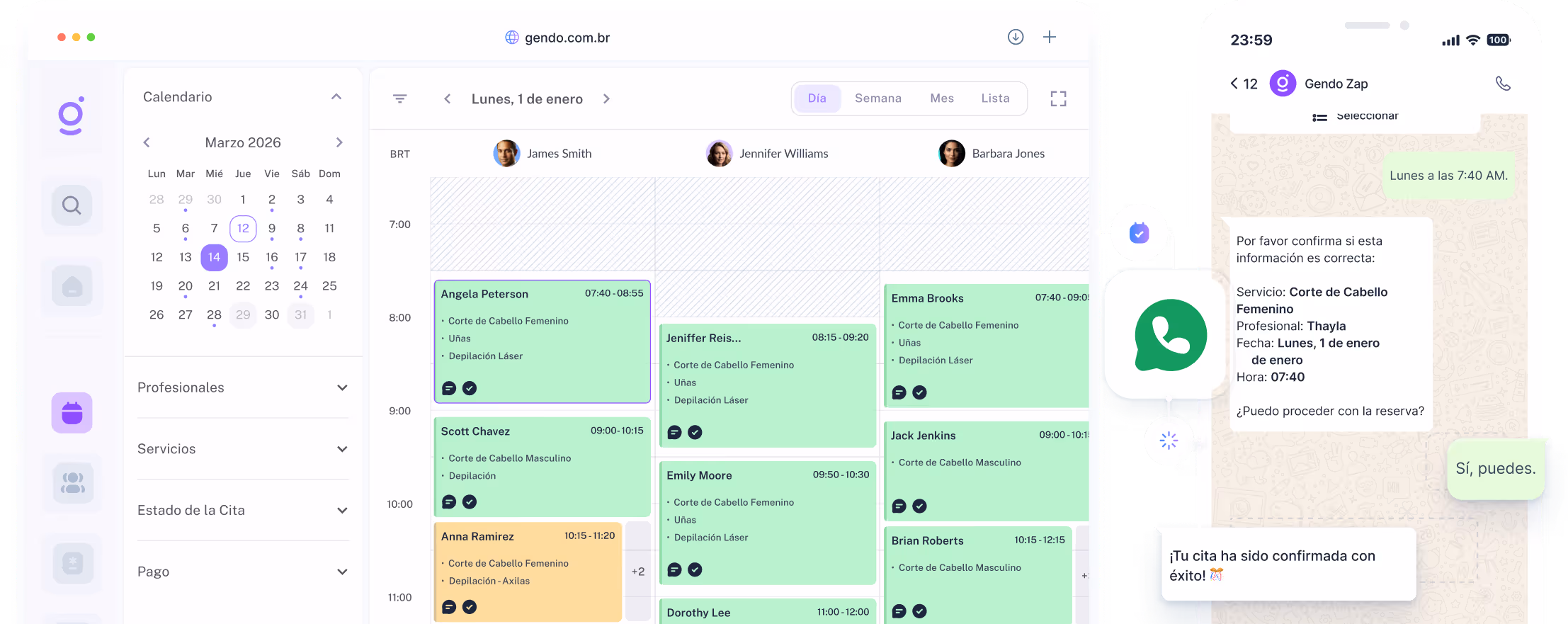Open a new browser tab with the plus
Viewport: 1568px width, 624px height.
click(x=1050, y=37)
